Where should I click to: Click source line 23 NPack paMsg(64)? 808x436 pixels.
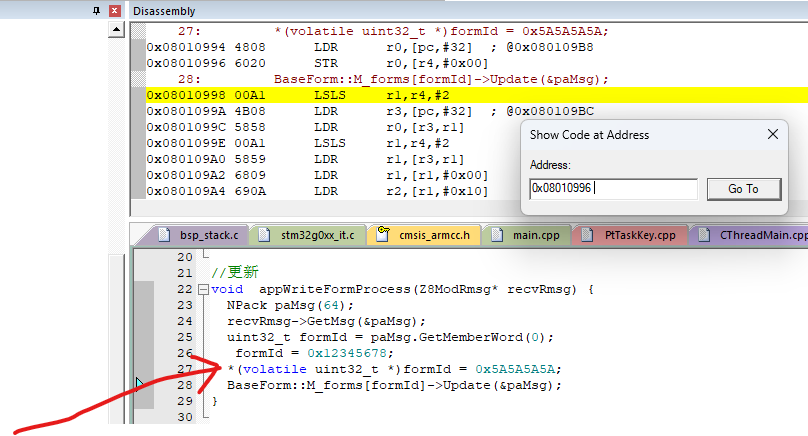click(x=290, y=306)
